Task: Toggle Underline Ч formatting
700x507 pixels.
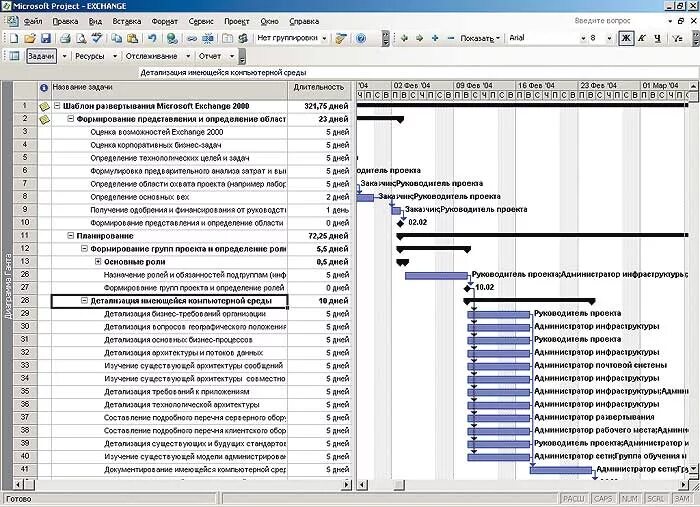Action: (657, 38)
